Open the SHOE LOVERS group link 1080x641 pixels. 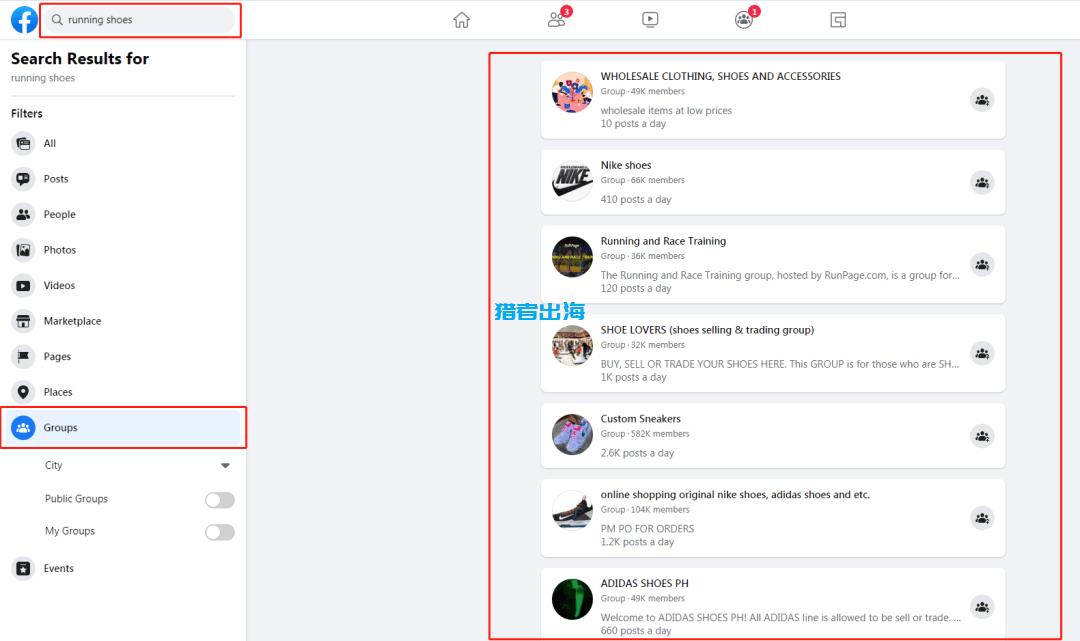(707, 330)
